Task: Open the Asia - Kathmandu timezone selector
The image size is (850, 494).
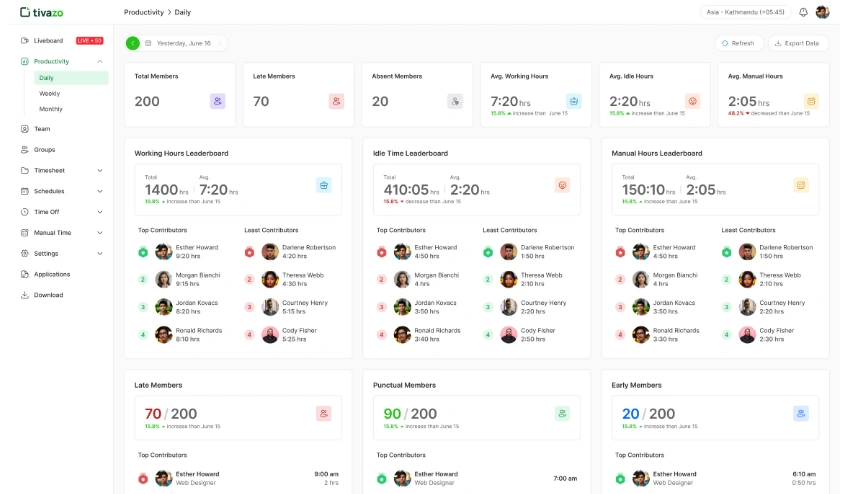Action: 746,12
